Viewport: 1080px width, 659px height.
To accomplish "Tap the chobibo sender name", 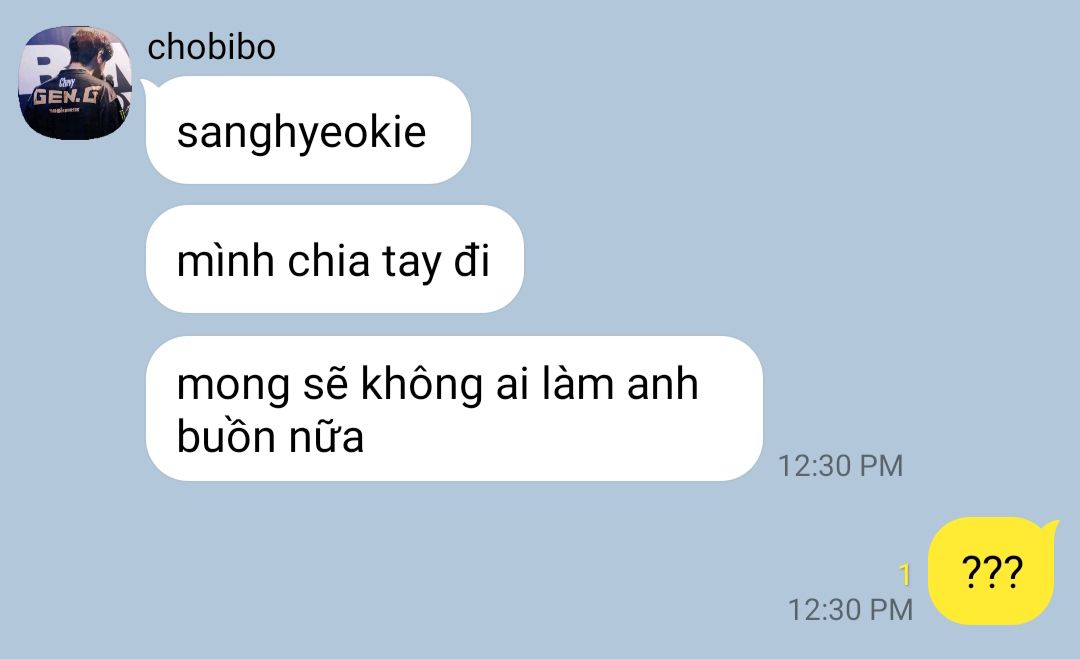I will [x=211, y=48].
